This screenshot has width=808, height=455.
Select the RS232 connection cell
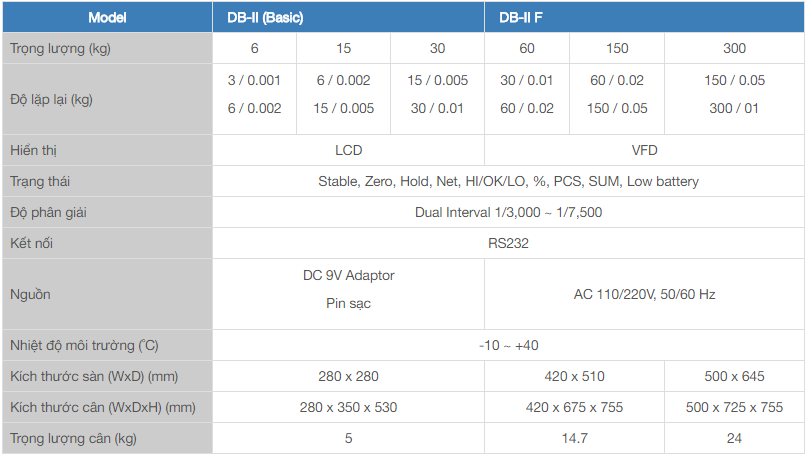pyautogui.click(x=508, y=243)
